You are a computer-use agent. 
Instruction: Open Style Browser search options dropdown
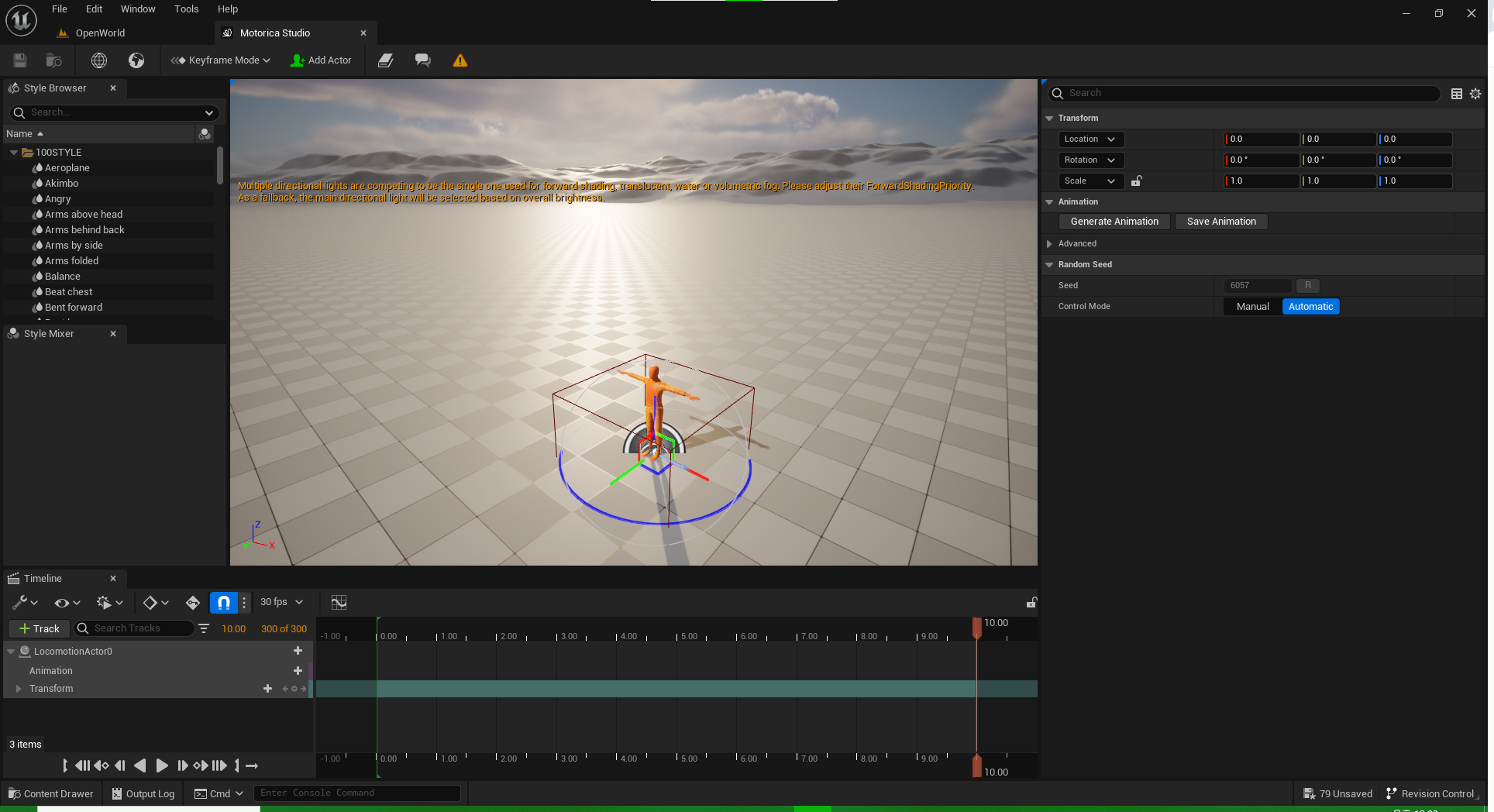(x=209, y=112)
